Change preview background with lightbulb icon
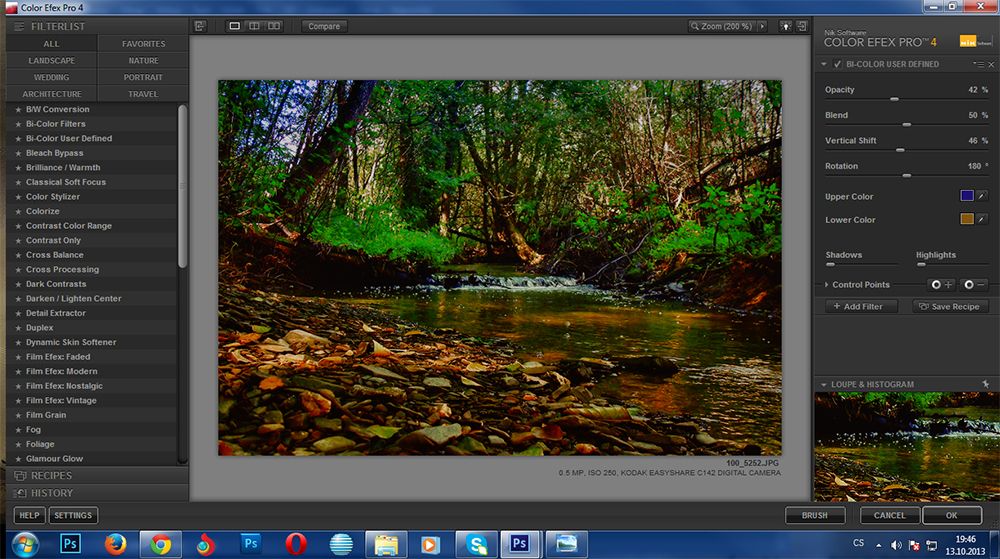Image resolution: width=1000 pixels, height=559 pixels. [786, 26]
